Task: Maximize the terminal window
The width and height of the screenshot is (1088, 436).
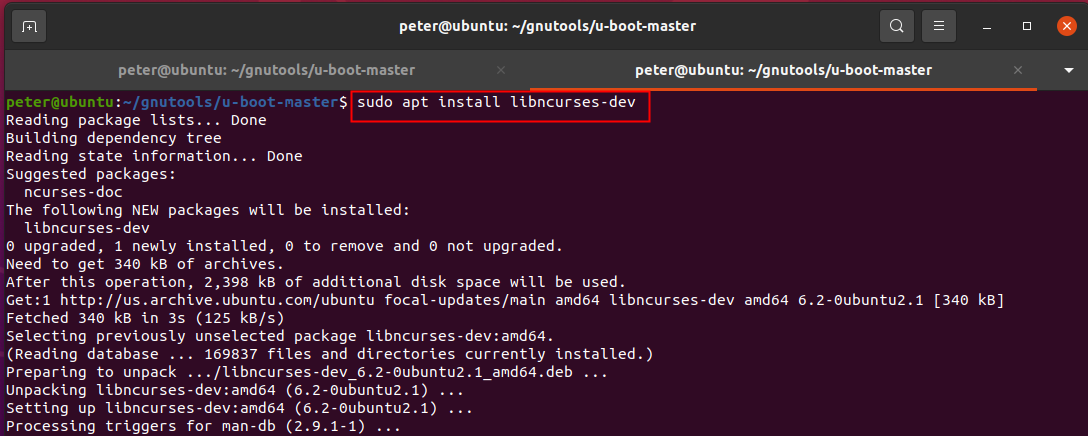Action: tap(1026, 26)
